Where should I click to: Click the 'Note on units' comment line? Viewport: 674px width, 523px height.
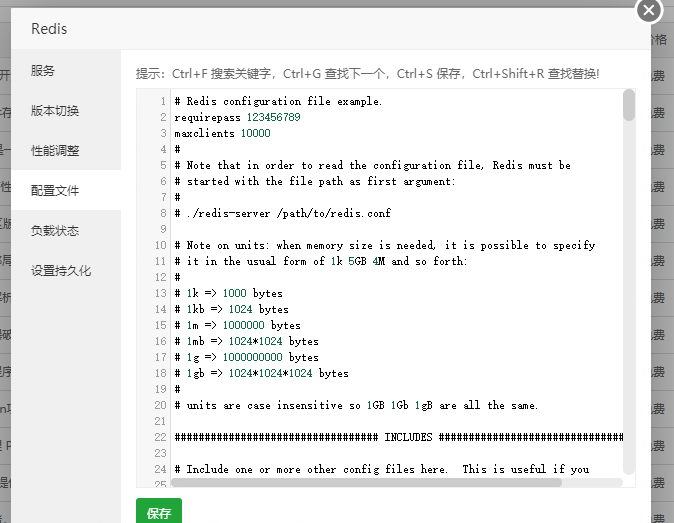(x=385, y=245)
